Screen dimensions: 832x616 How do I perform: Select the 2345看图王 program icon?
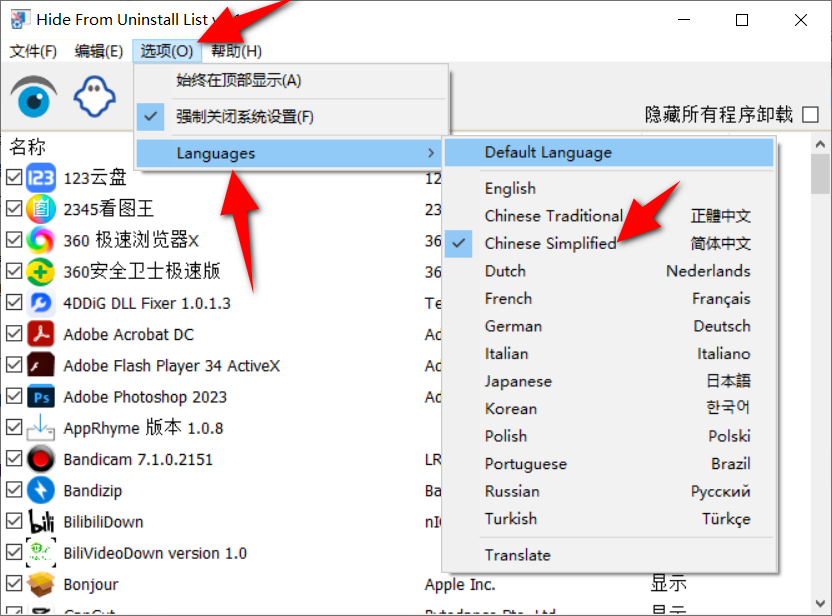click(x=41, y=209)
